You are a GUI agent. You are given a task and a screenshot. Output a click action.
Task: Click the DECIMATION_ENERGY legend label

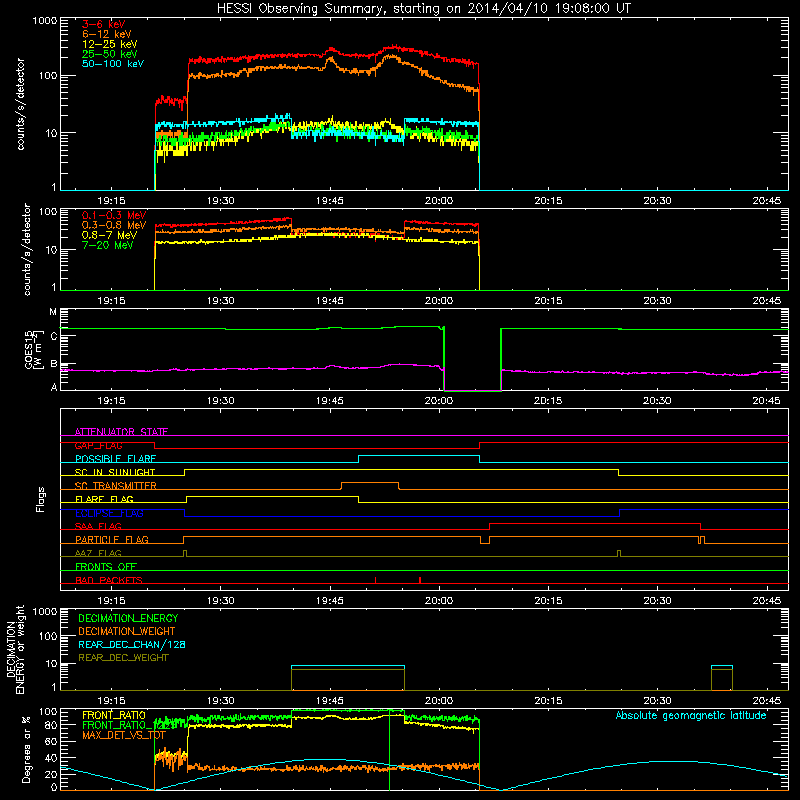click(x=128, y=618)
